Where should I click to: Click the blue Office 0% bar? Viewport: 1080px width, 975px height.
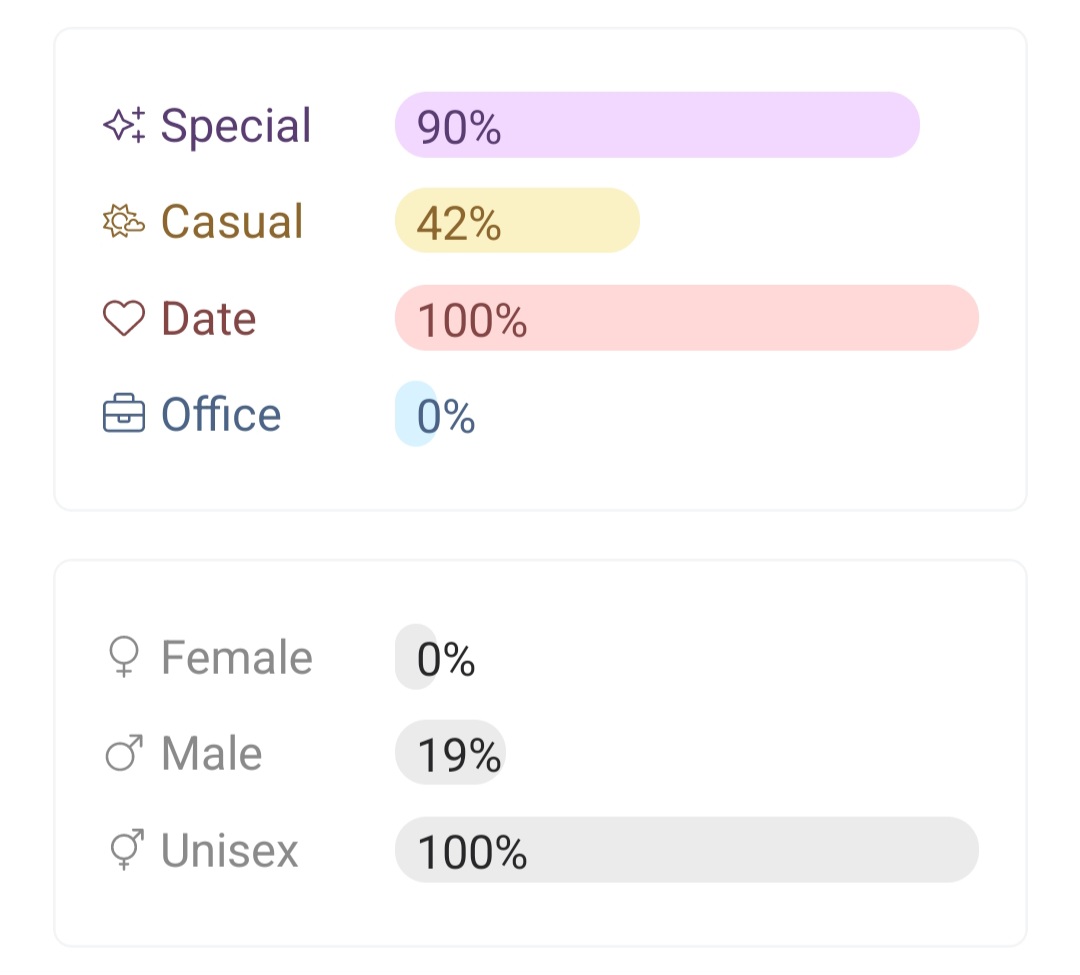[x=416, y=414]
